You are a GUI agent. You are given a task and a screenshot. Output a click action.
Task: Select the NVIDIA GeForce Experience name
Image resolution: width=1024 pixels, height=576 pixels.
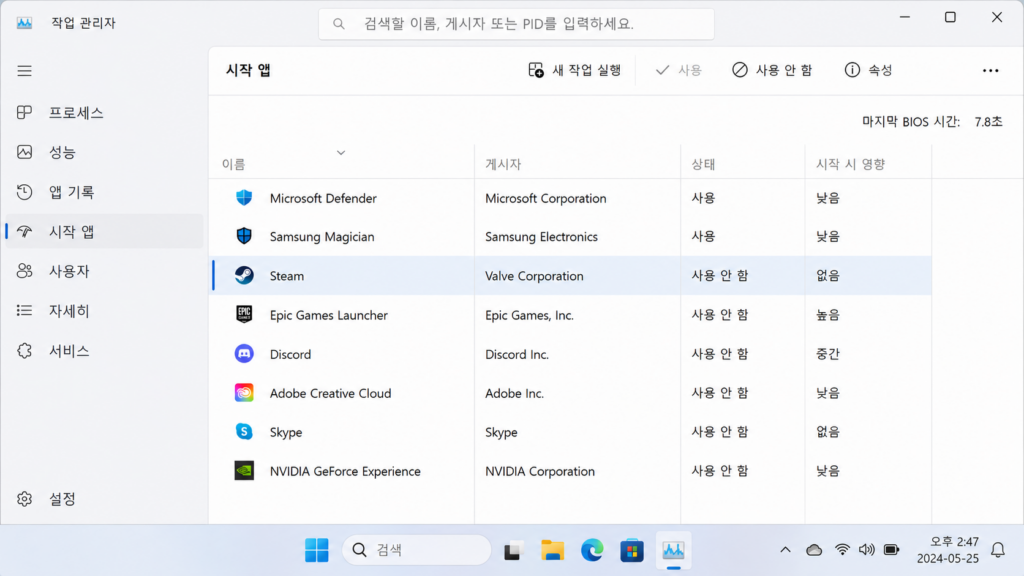coord(345,472)
